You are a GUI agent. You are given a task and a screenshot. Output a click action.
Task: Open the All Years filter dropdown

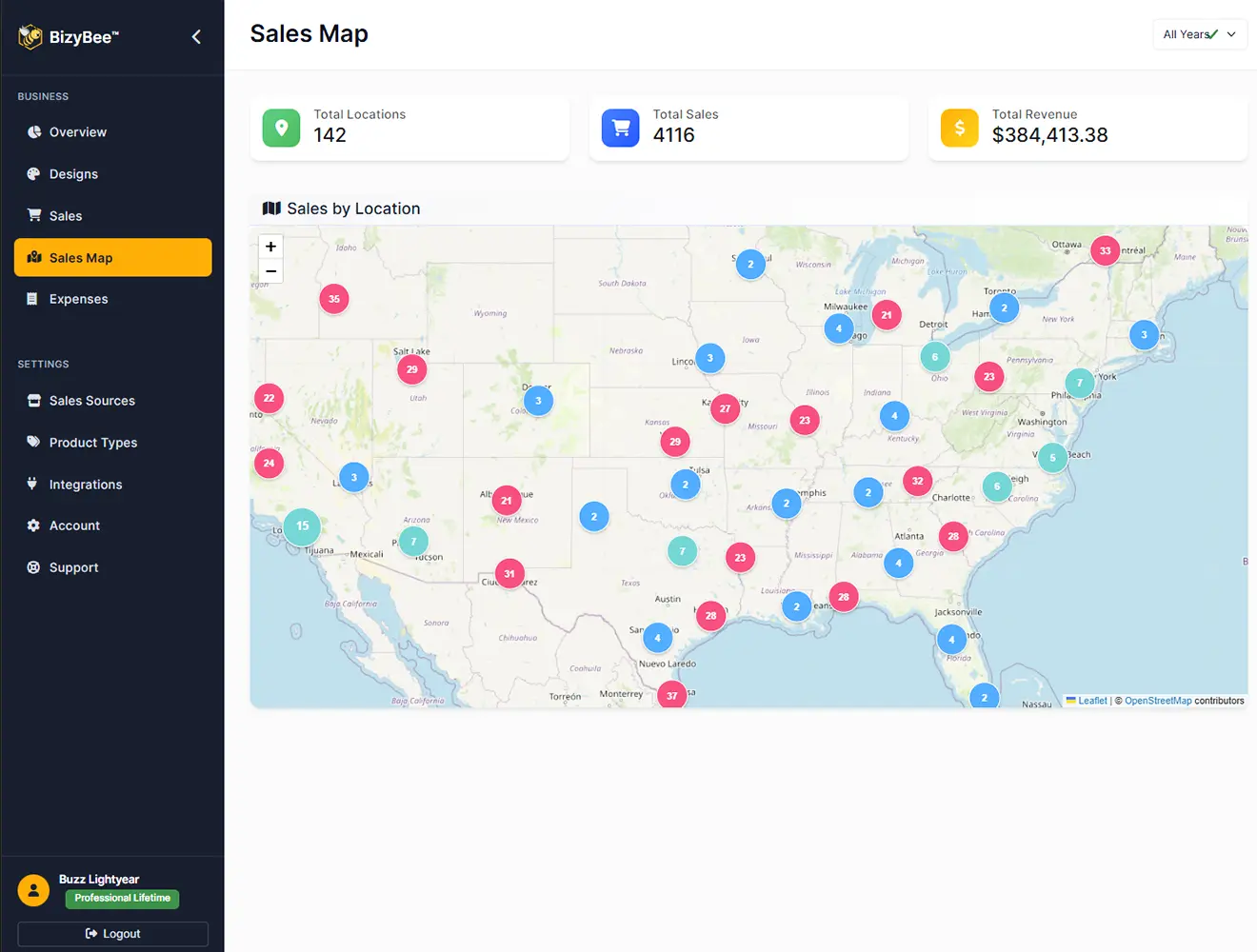1199,33
